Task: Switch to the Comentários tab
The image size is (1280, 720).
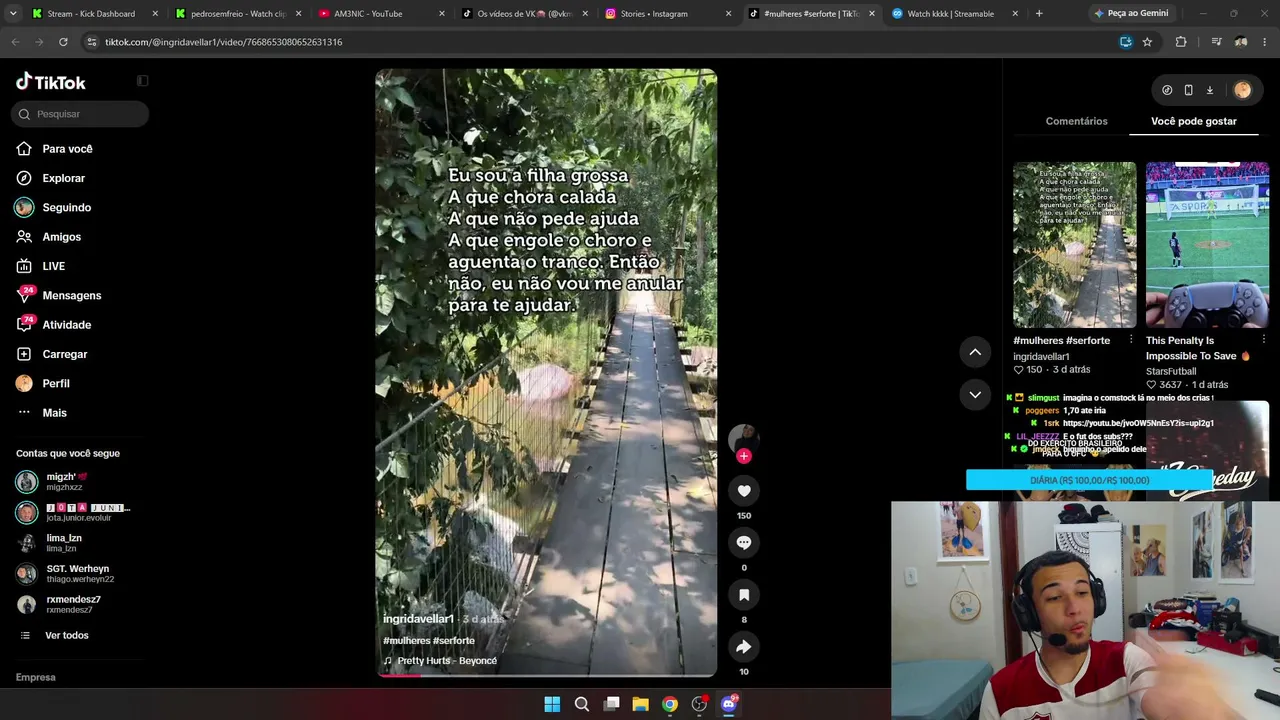Action: coord(1076,121)
